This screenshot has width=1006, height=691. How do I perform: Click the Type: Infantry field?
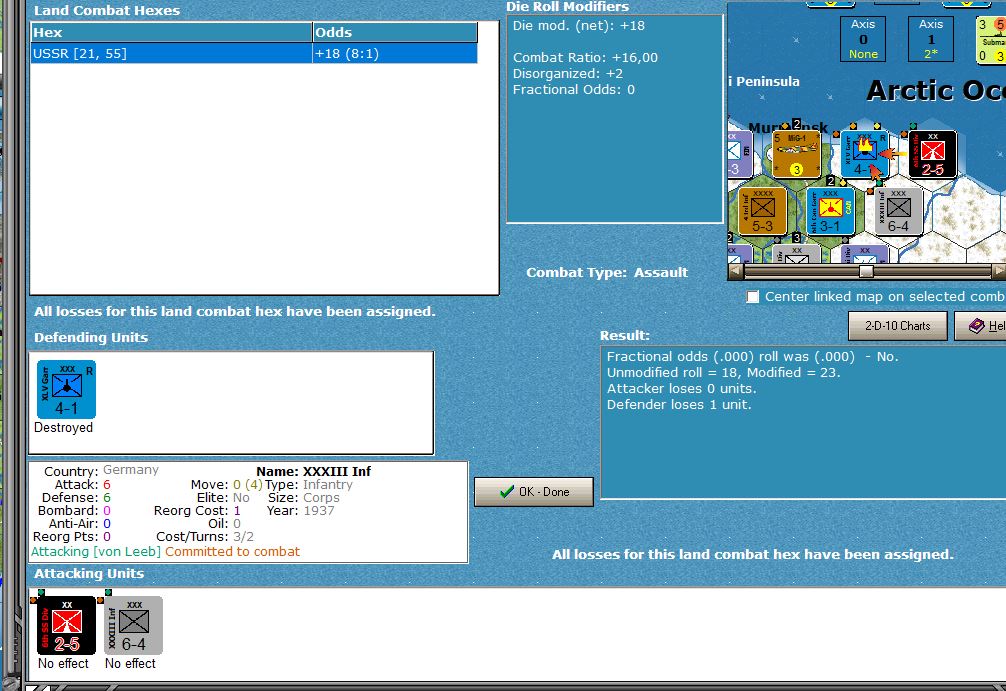point(309,485)
